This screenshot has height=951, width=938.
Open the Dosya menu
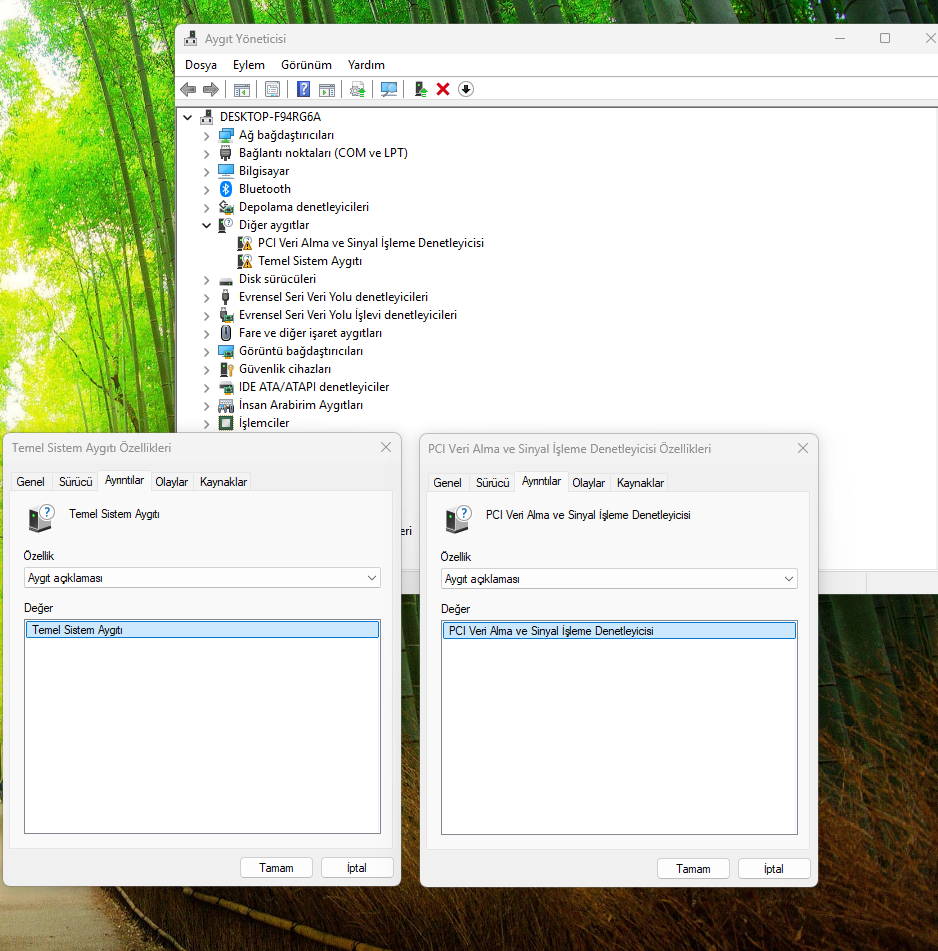[201, 65]
